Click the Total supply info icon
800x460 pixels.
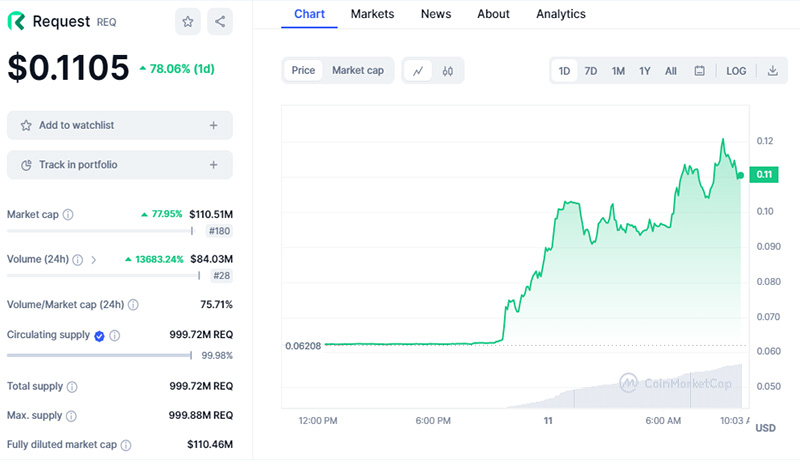click(72, 387)
